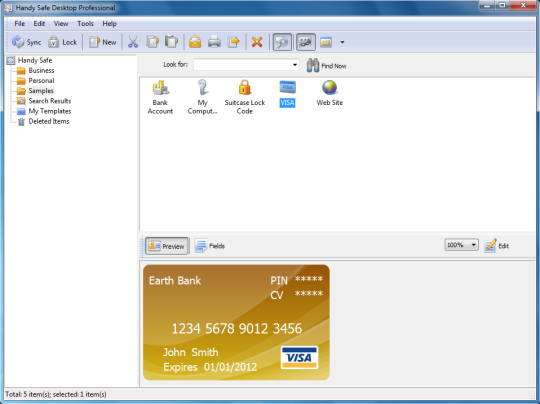Click the card number 1234 5678 9012 3456
The height and width of the screenshot is (404, 540).
(237, 328)
